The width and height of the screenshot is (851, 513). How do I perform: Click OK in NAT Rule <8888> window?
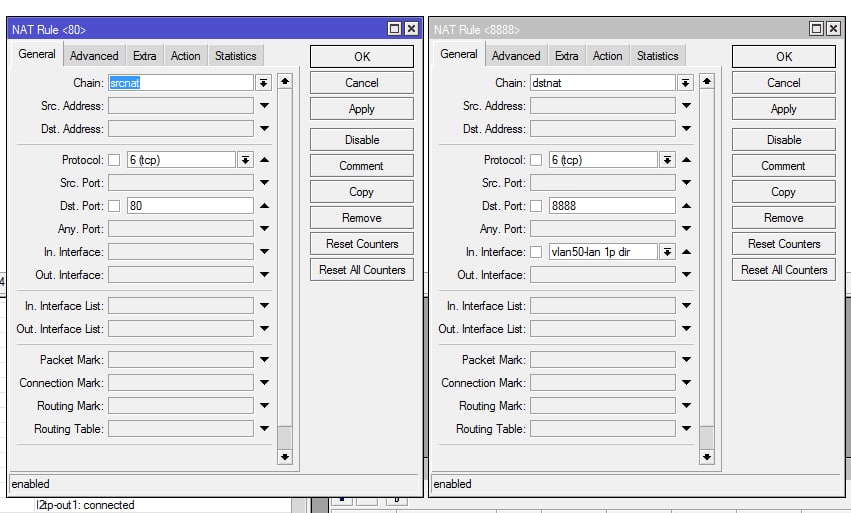tap(784, 56)
